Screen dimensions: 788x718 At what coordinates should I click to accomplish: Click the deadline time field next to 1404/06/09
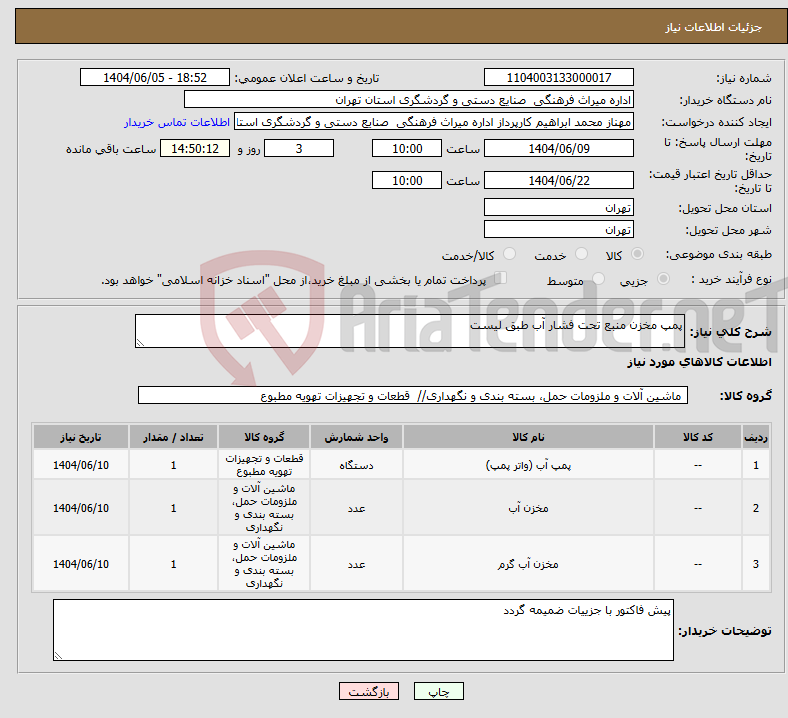(407, 148)
